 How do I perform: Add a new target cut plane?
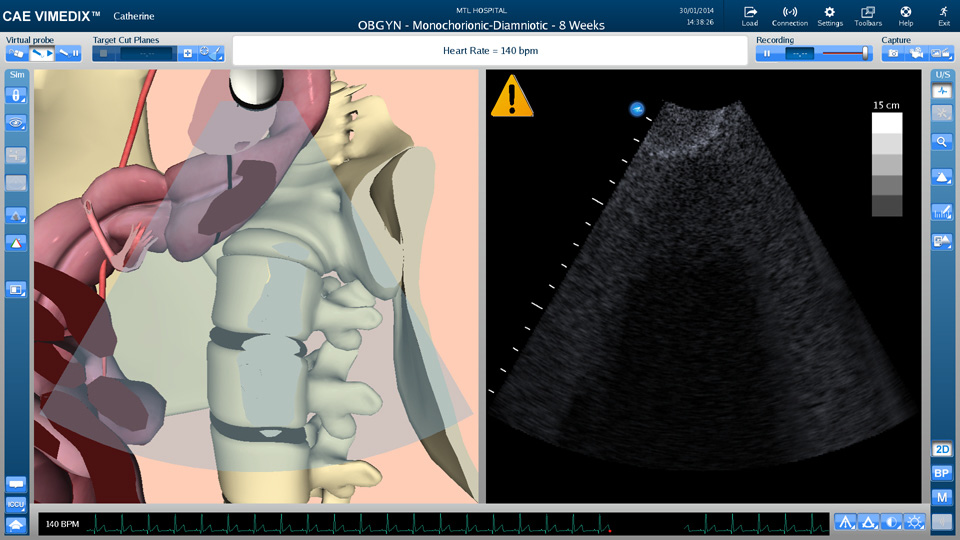pos(187,54)
